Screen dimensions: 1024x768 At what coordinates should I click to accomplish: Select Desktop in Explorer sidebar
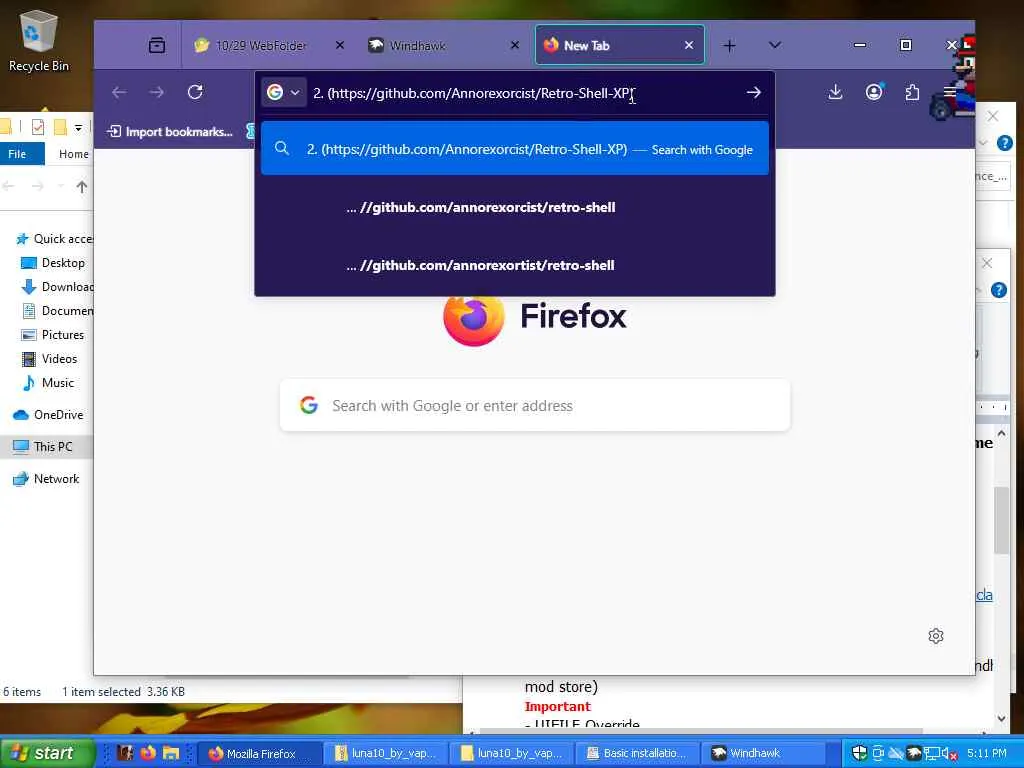pos(55,263)
